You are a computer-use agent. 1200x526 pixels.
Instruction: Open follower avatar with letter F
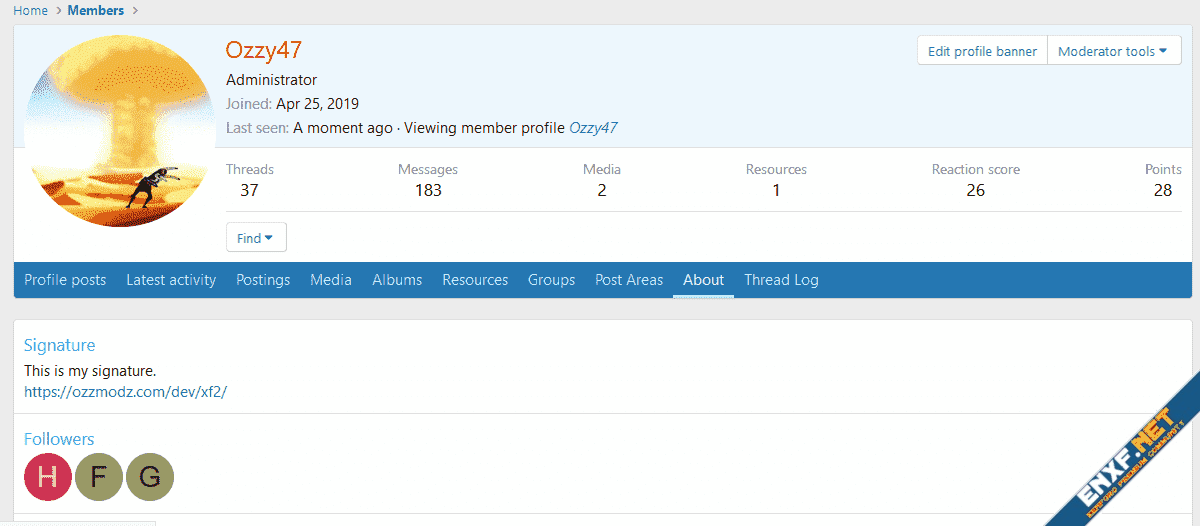(98, 477)
